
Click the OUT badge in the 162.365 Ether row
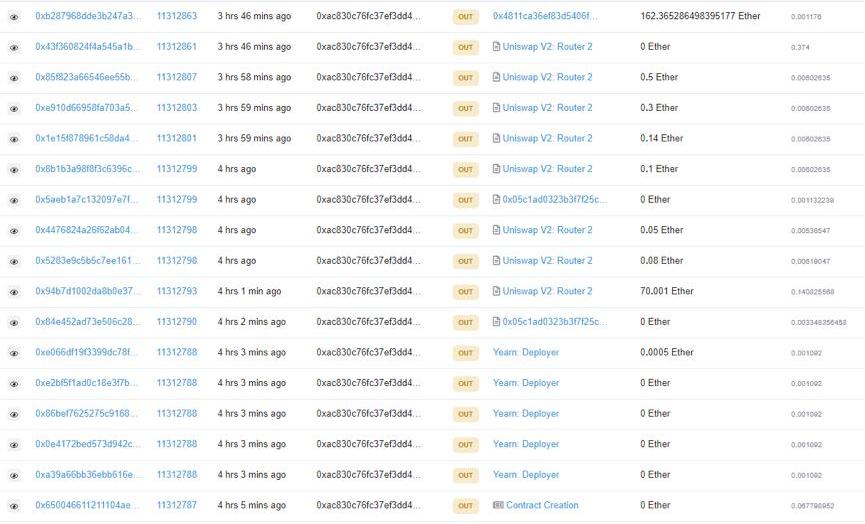point(465,17)
